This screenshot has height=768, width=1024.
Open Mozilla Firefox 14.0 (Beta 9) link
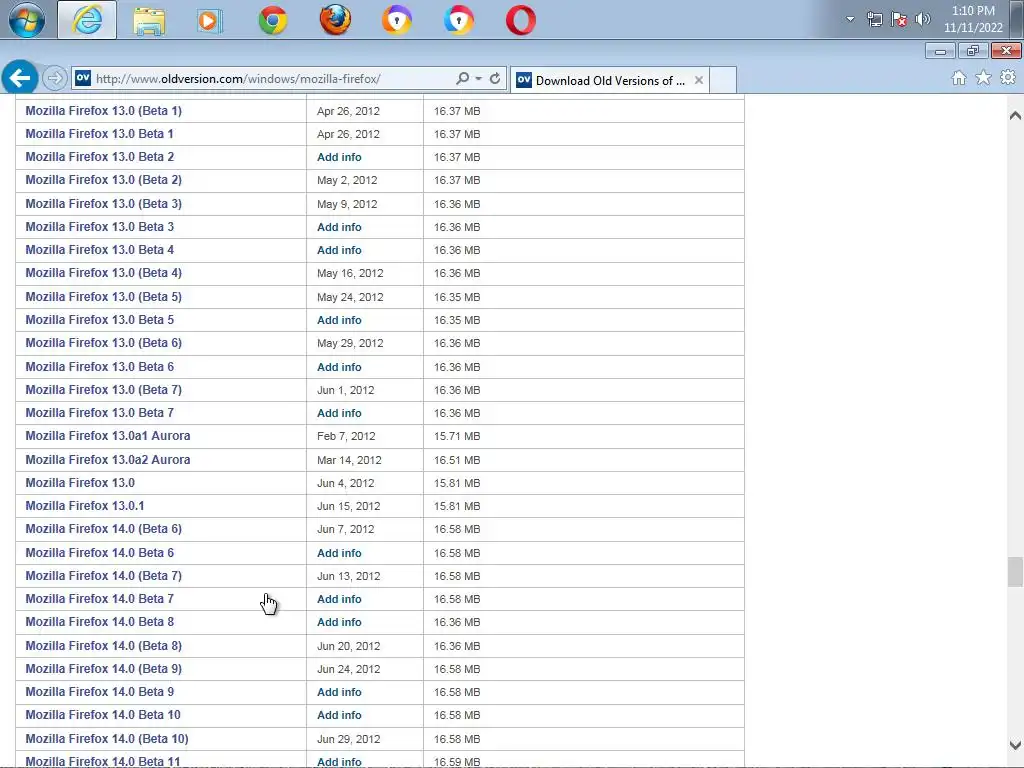click(103, 668)
